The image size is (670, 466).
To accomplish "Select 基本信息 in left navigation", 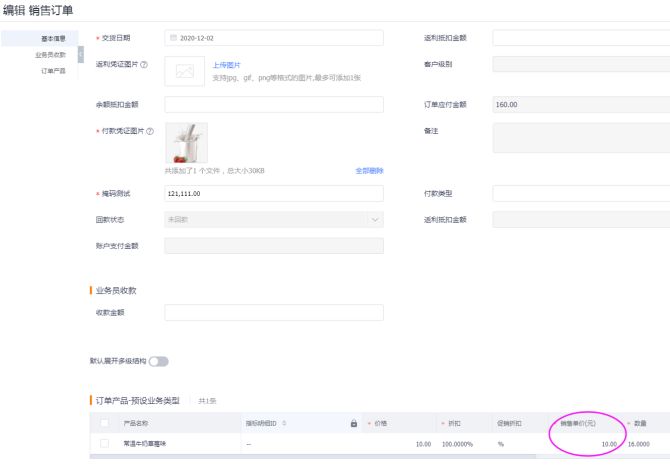I will click(x=53, y=38).
